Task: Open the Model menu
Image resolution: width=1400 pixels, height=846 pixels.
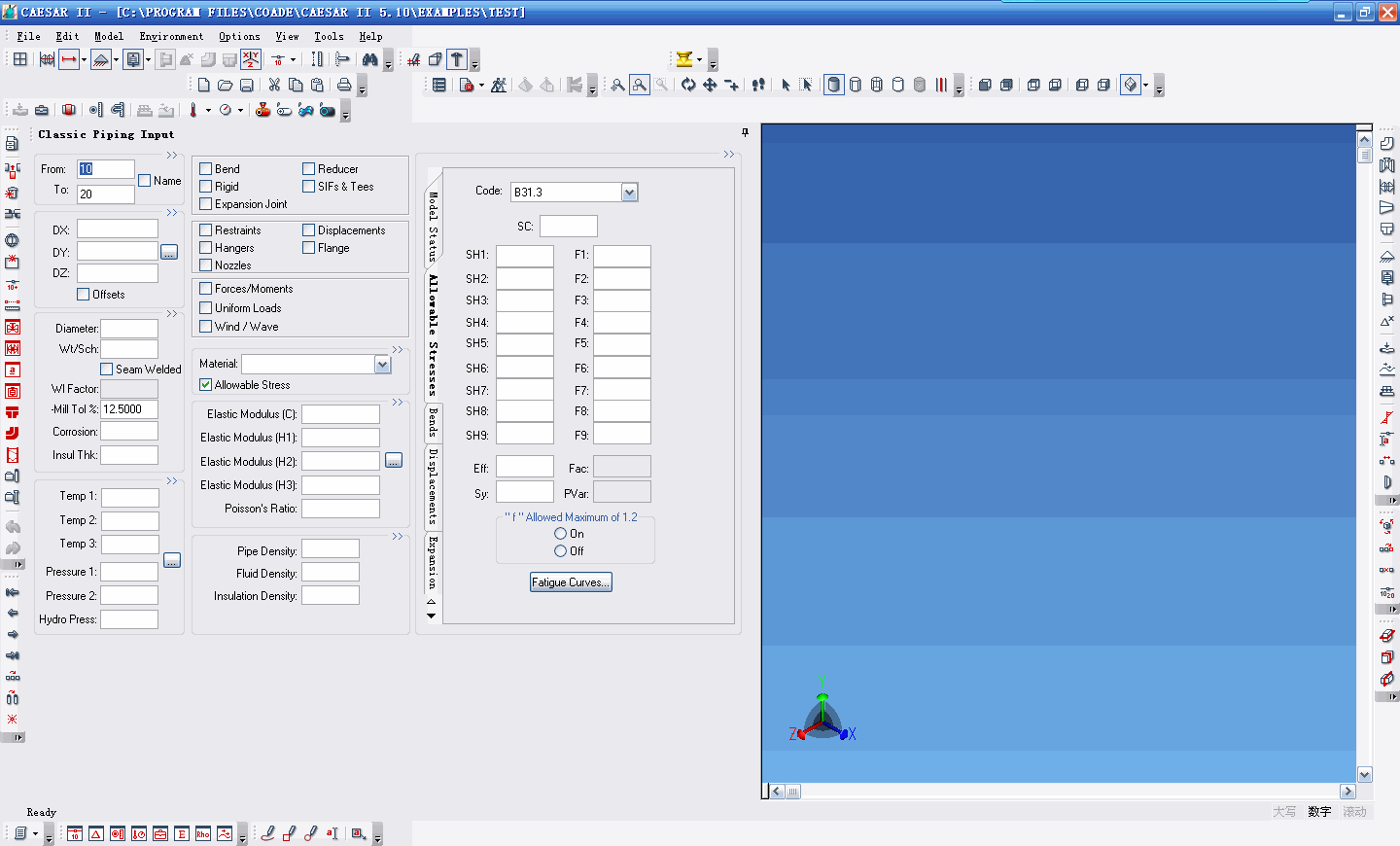Action: (109, 36)
